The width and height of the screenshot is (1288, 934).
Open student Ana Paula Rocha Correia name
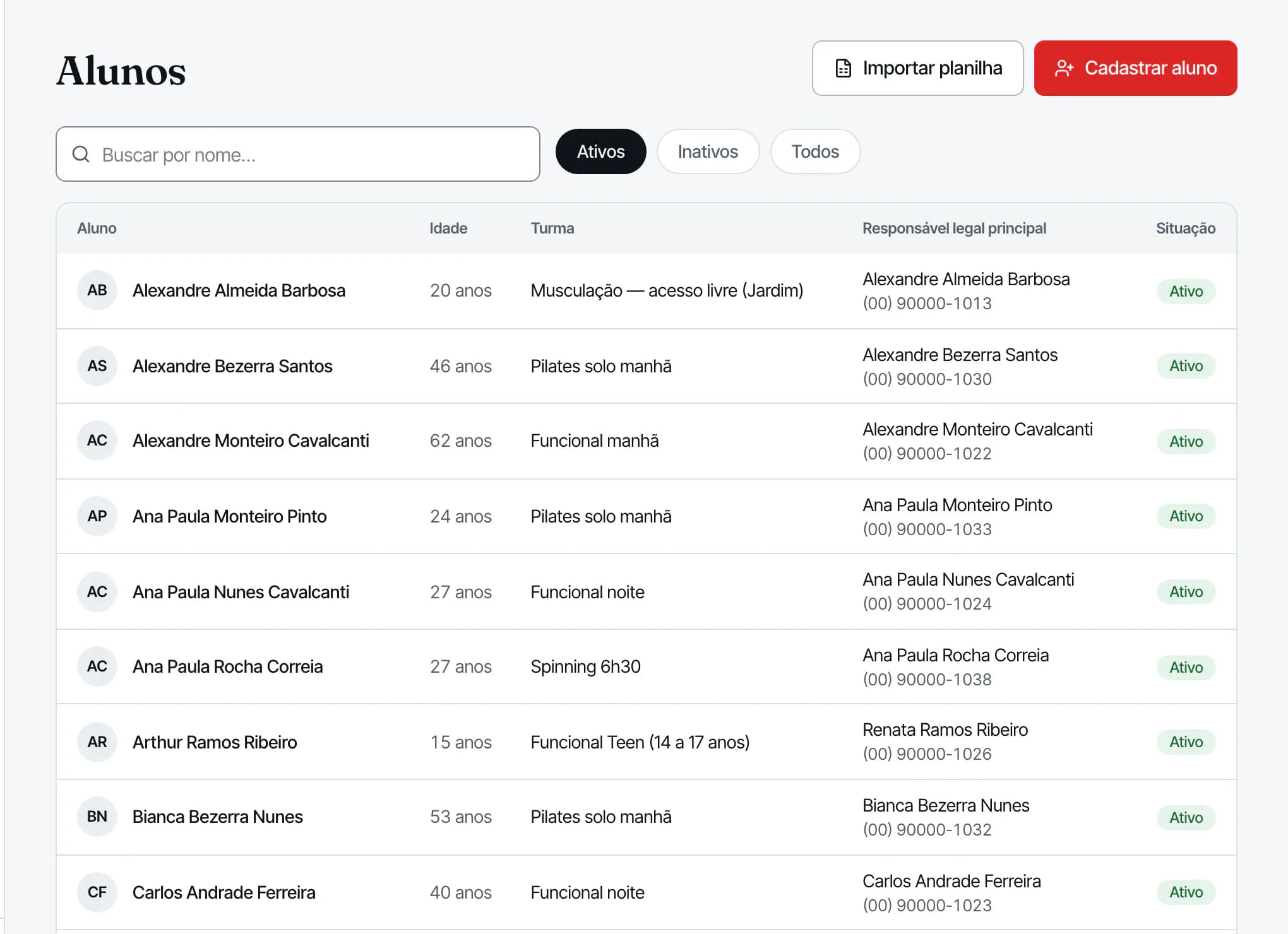pyautogui.click(x=227, y=666)
